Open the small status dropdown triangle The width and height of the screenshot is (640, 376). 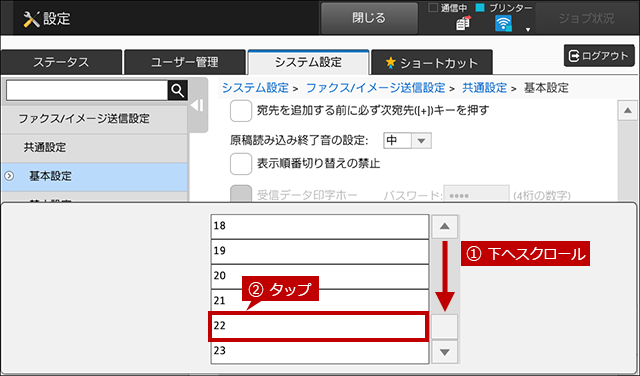pos(528,30)
